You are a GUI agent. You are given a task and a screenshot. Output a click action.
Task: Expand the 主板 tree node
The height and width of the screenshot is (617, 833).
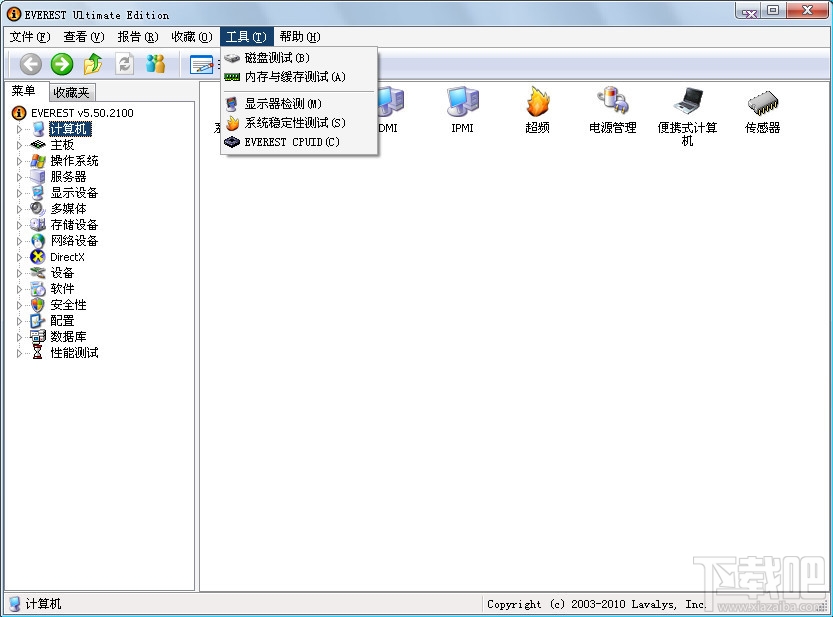(20, 144)
